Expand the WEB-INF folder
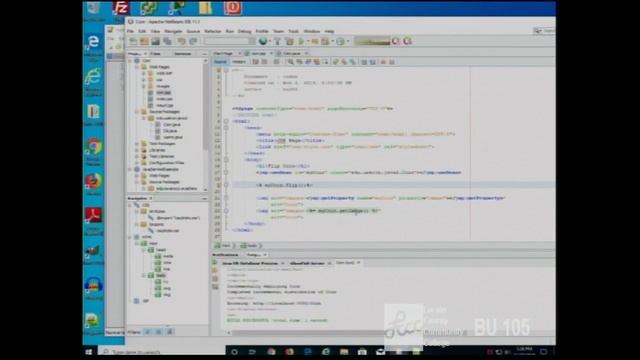This screenshot has height=360, width=640. pyautogui.click(x=143, y=73)
